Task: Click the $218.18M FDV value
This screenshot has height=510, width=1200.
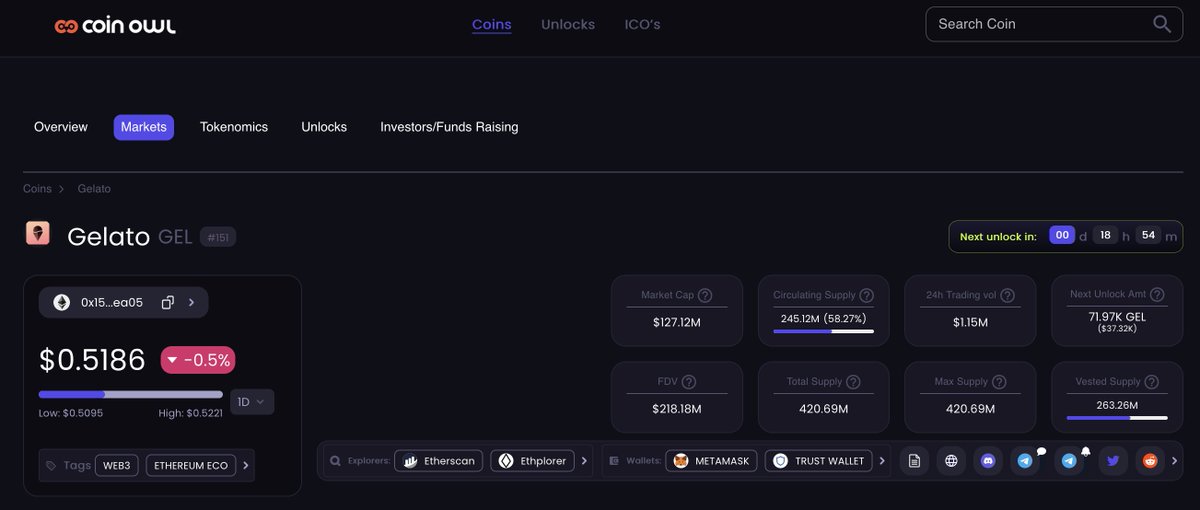Action: pos(677,409)
